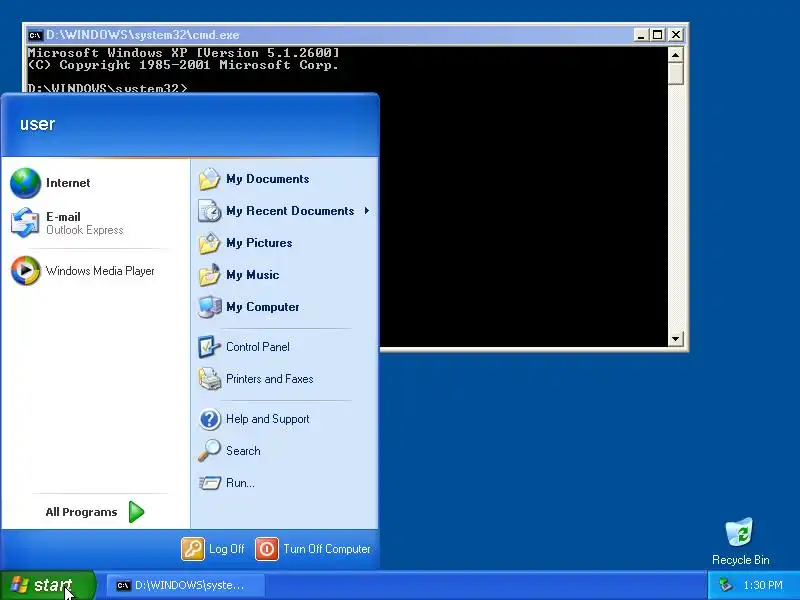Open the Help and Support question mark icon
This screenshot has height=600, width=800.
click(x=209, y=419)
